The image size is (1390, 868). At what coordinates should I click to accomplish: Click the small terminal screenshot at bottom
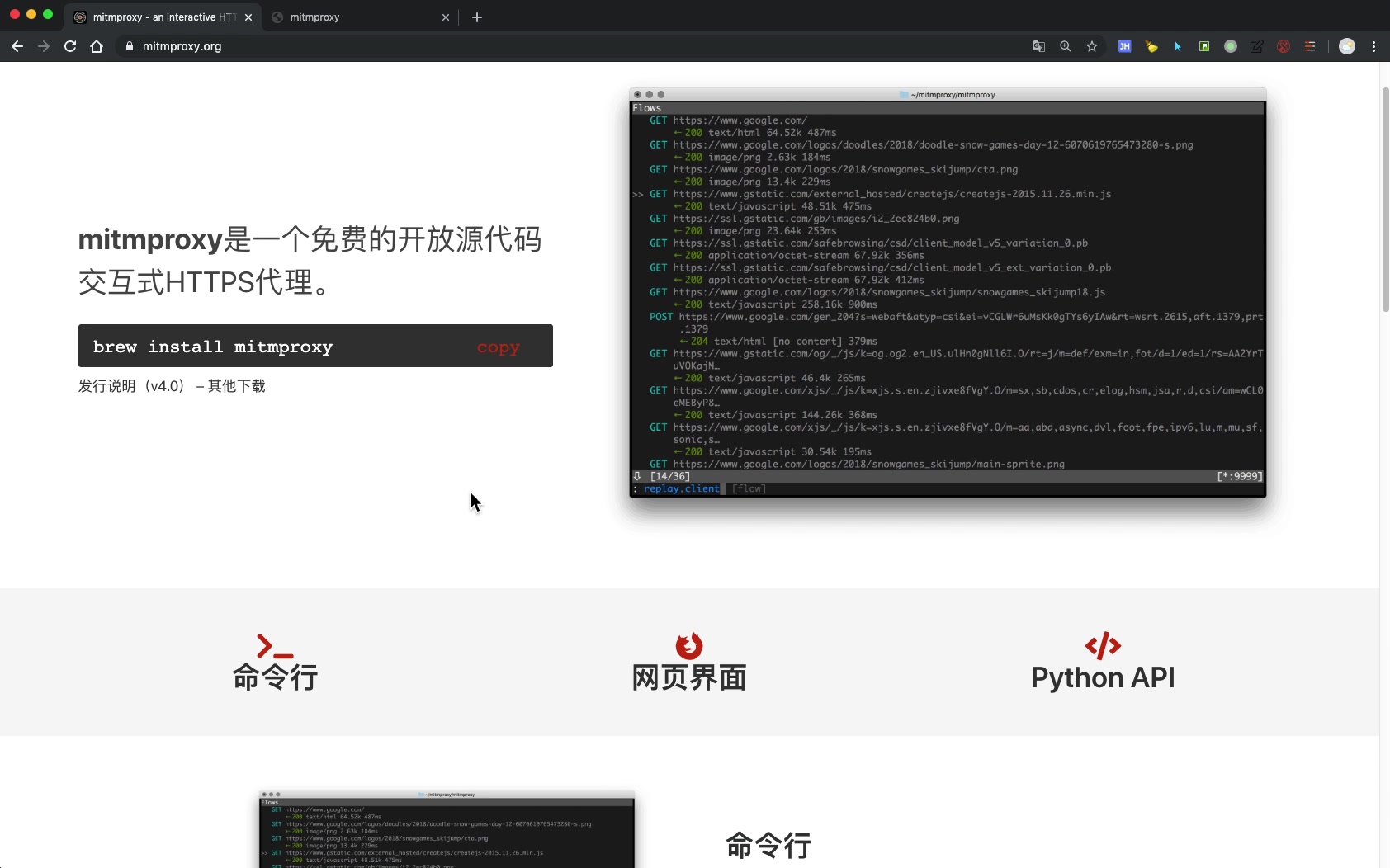[447, 829]
